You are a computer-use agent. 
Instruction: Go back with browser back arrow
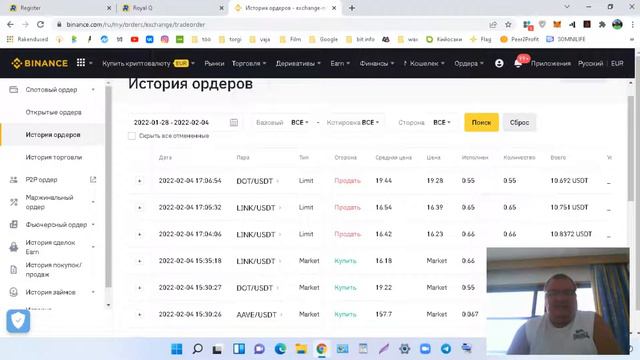click(10, 24)
